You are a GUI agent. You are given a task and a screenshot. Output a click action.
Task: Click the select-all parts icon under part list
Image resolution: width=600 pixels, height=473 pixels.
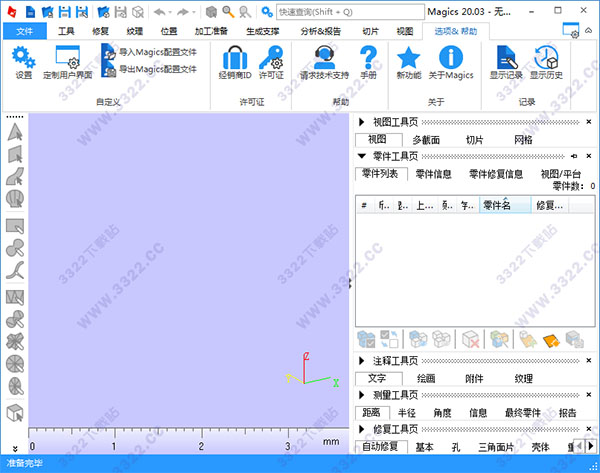(x=366, y=339)
